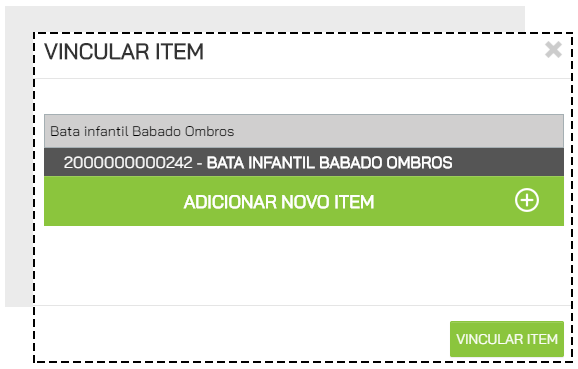The image size is (578, 369).
Task: Select suggestion 2000000000242 Bata Infantil Babado Ombros
Action: pos(304,162)
